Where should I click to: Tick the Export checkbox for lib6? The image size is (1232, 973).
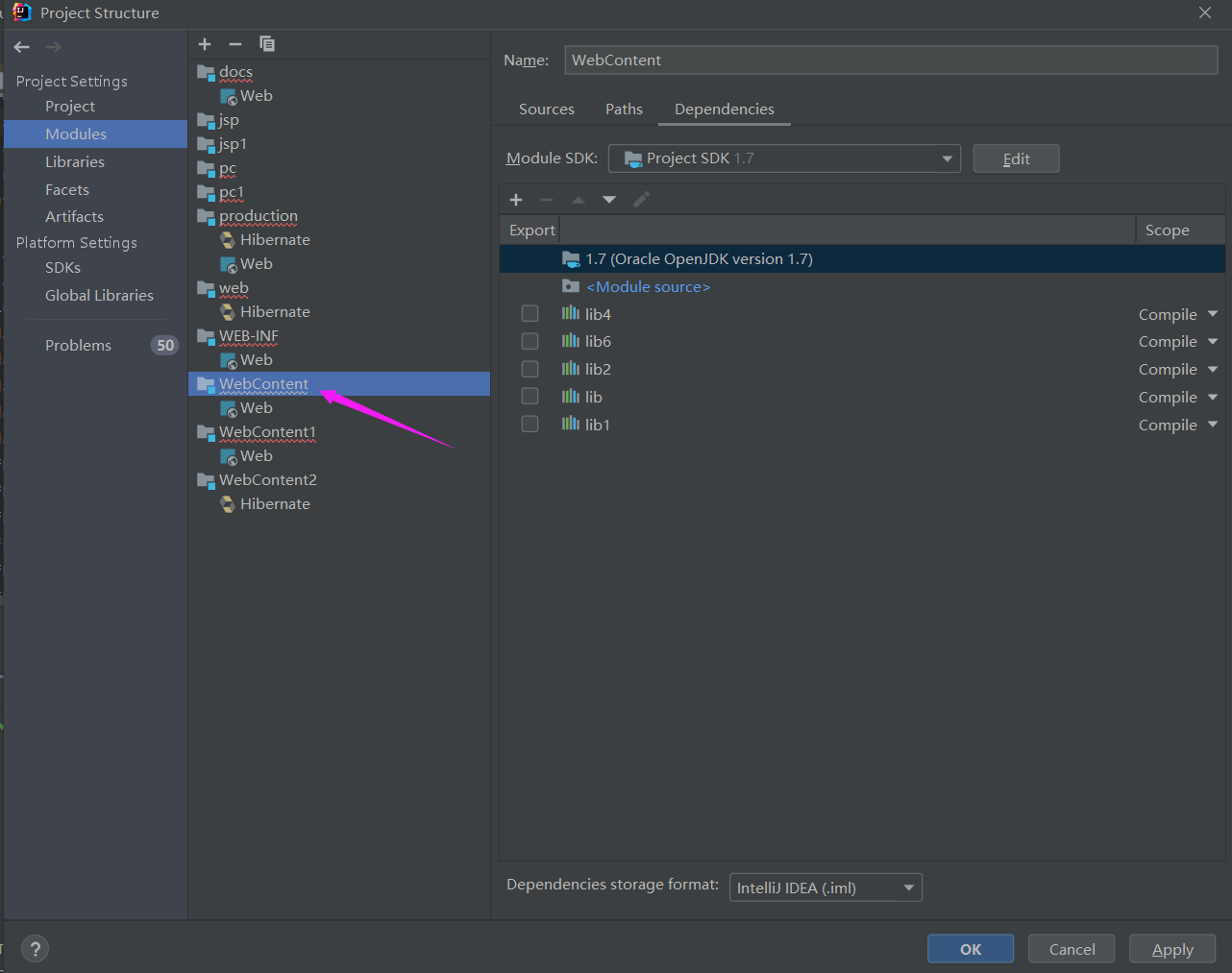[530, 341]
